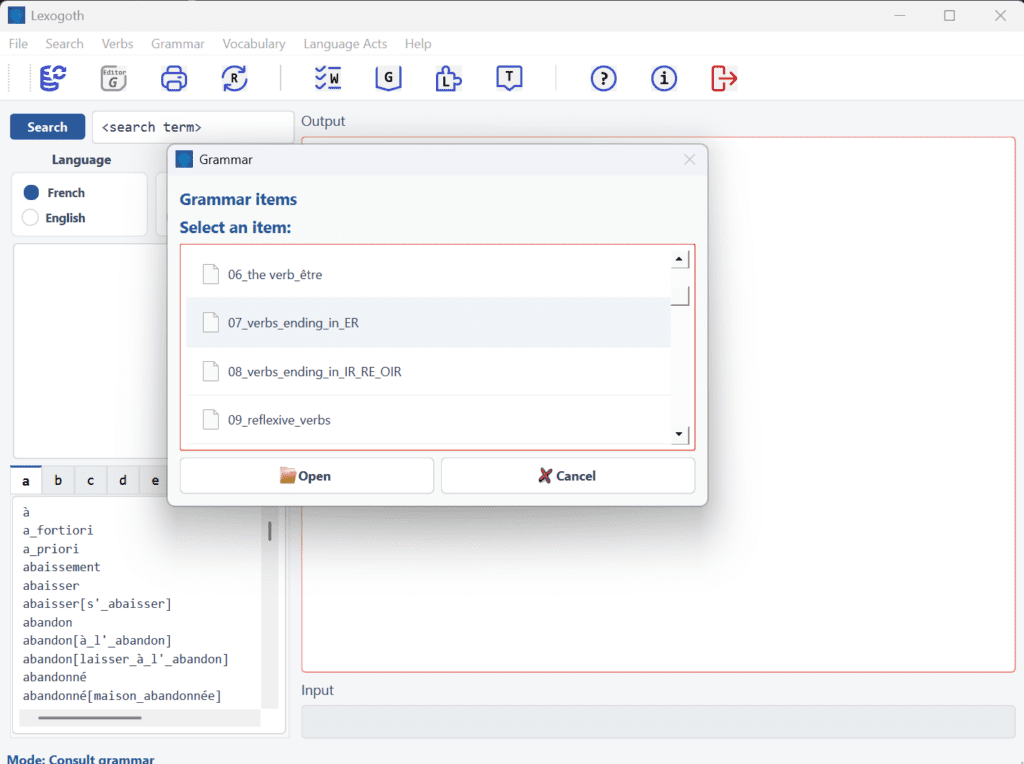Image resolution: width=1024 pixels, height=764 pixels.
Task: Select 'abandon[laisser_à_l'_abandon]' in the list
Action: 126,659
